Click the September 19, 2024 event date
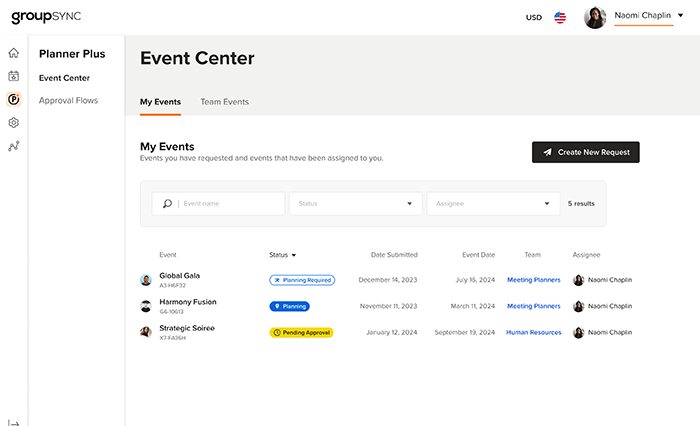This screenshot has height=426, width=700. 465,333
